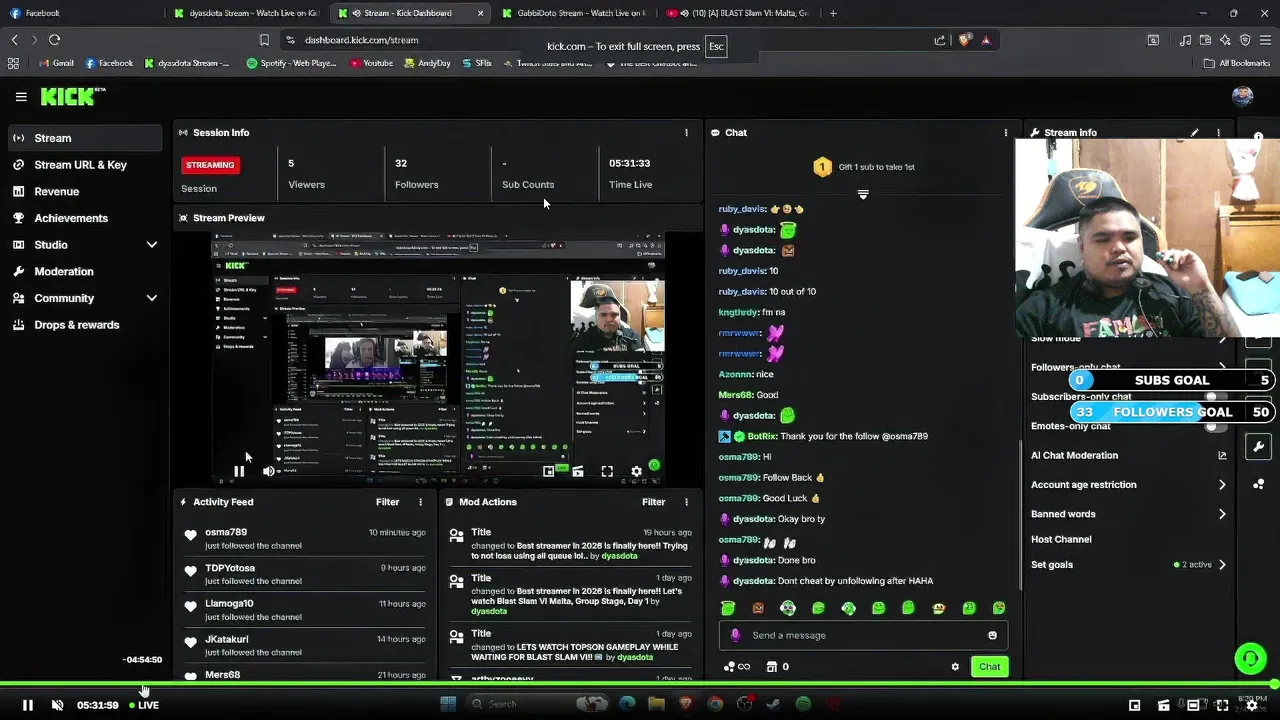Viewport: 1280px width, 720px height.
Task: Collapse pinned gift banner arrow in chat
Action: 863,195
